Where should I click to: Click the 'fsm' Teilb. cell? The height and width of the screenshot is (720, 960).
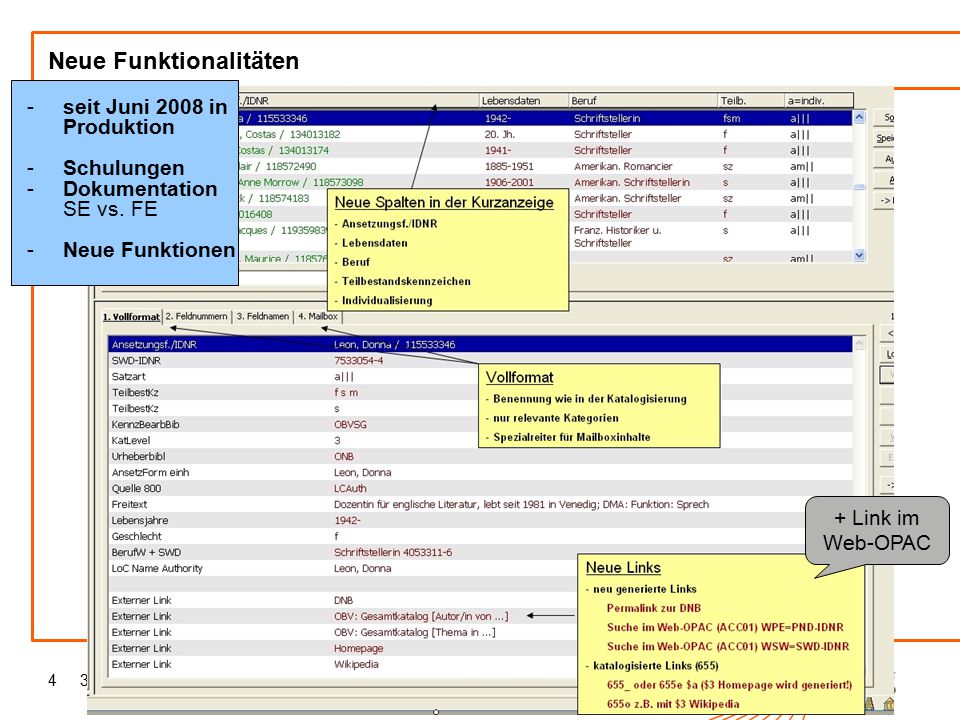(731, 118)
